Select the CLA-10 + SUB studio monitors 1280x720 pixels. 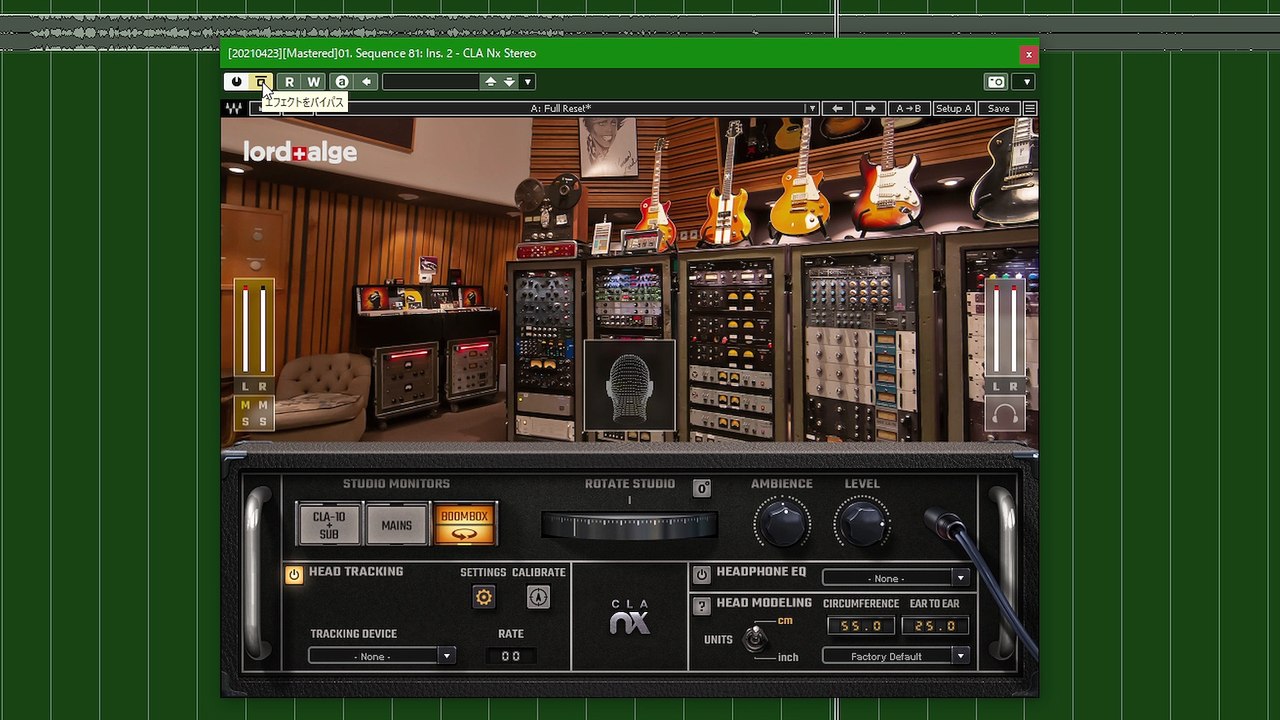pos(329,525)
